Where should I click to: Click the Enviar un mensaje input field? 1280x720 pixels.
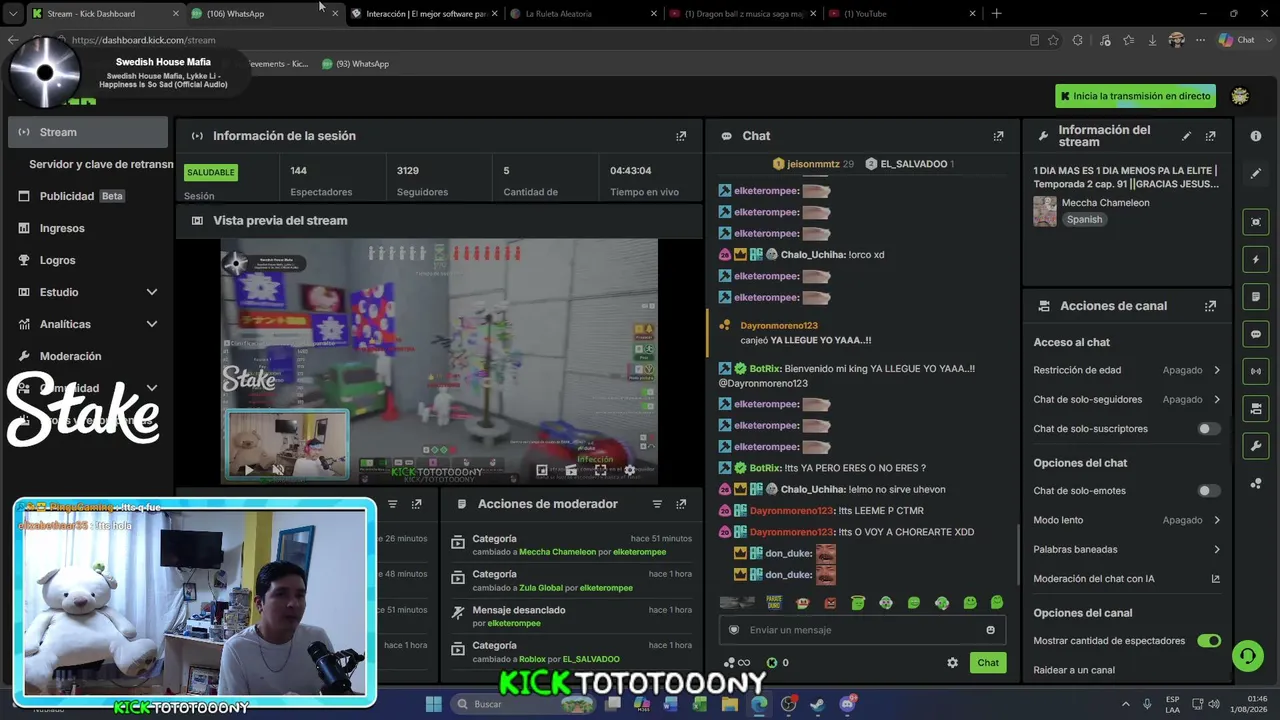pos(862,630)
